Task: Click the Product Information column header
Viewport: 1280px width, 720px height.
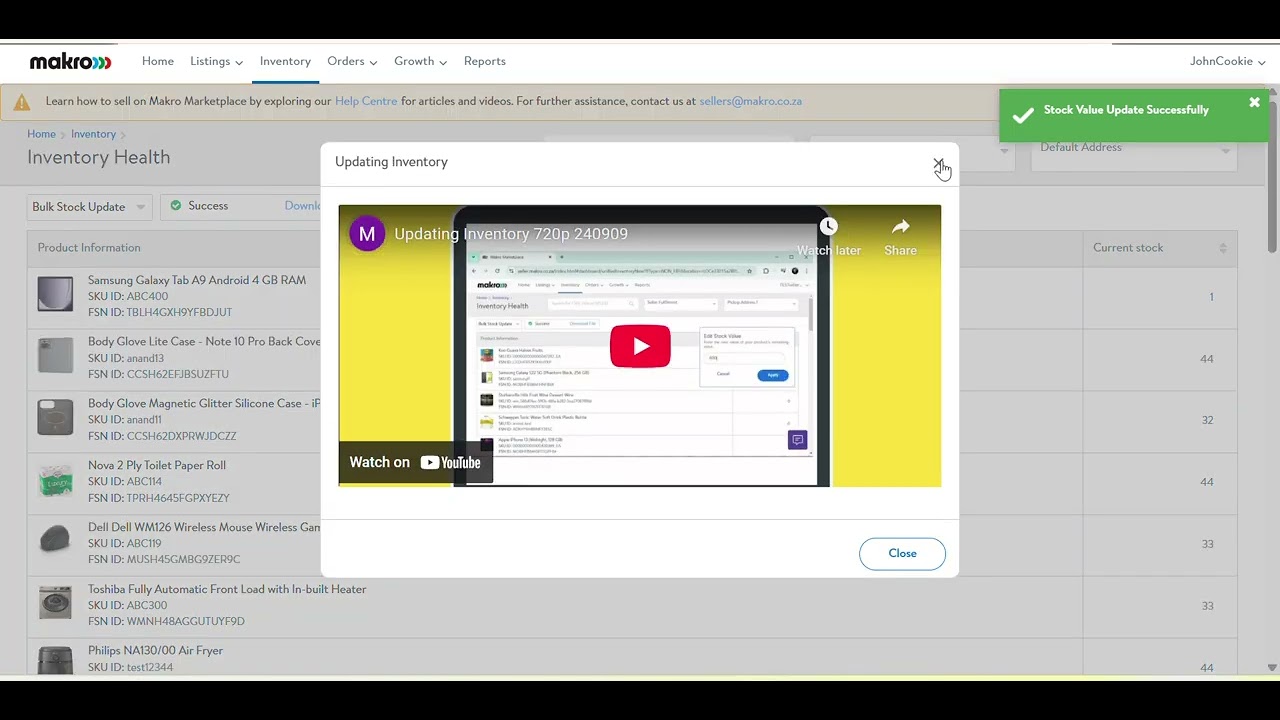Action: [x=89, y=248]
